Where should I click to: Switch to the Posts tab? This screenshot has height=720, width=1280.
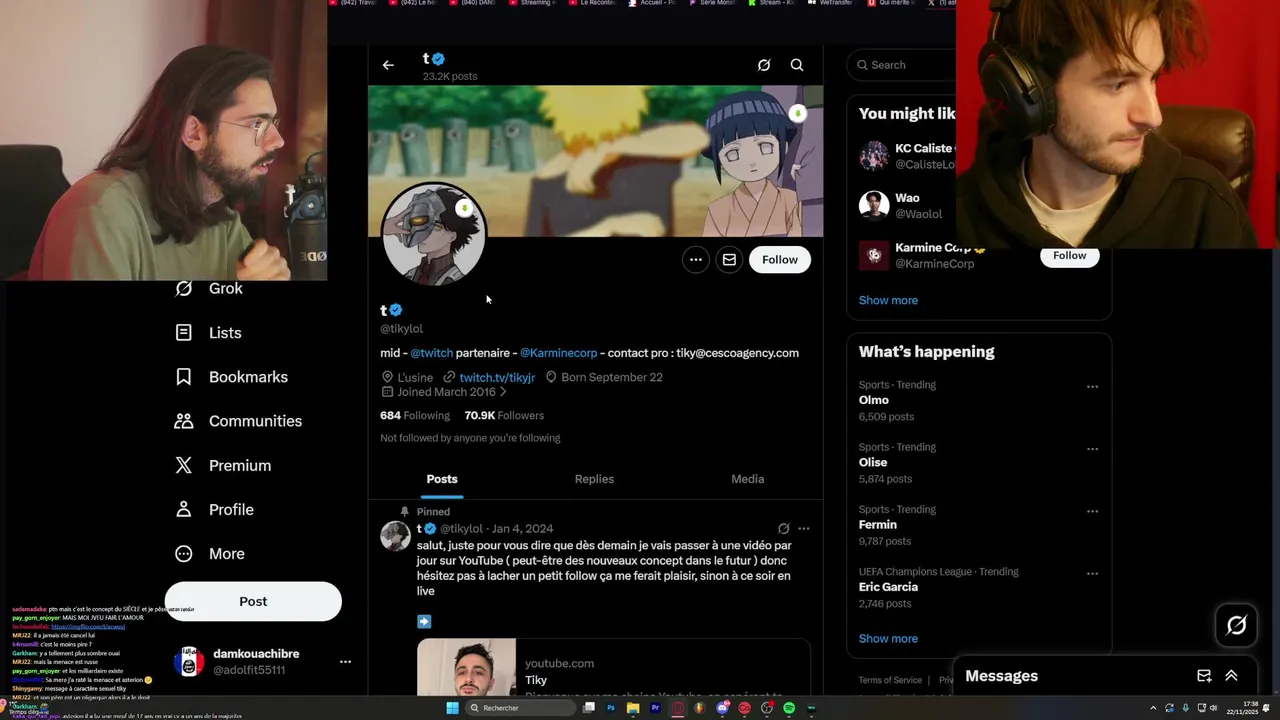point(442,479)
